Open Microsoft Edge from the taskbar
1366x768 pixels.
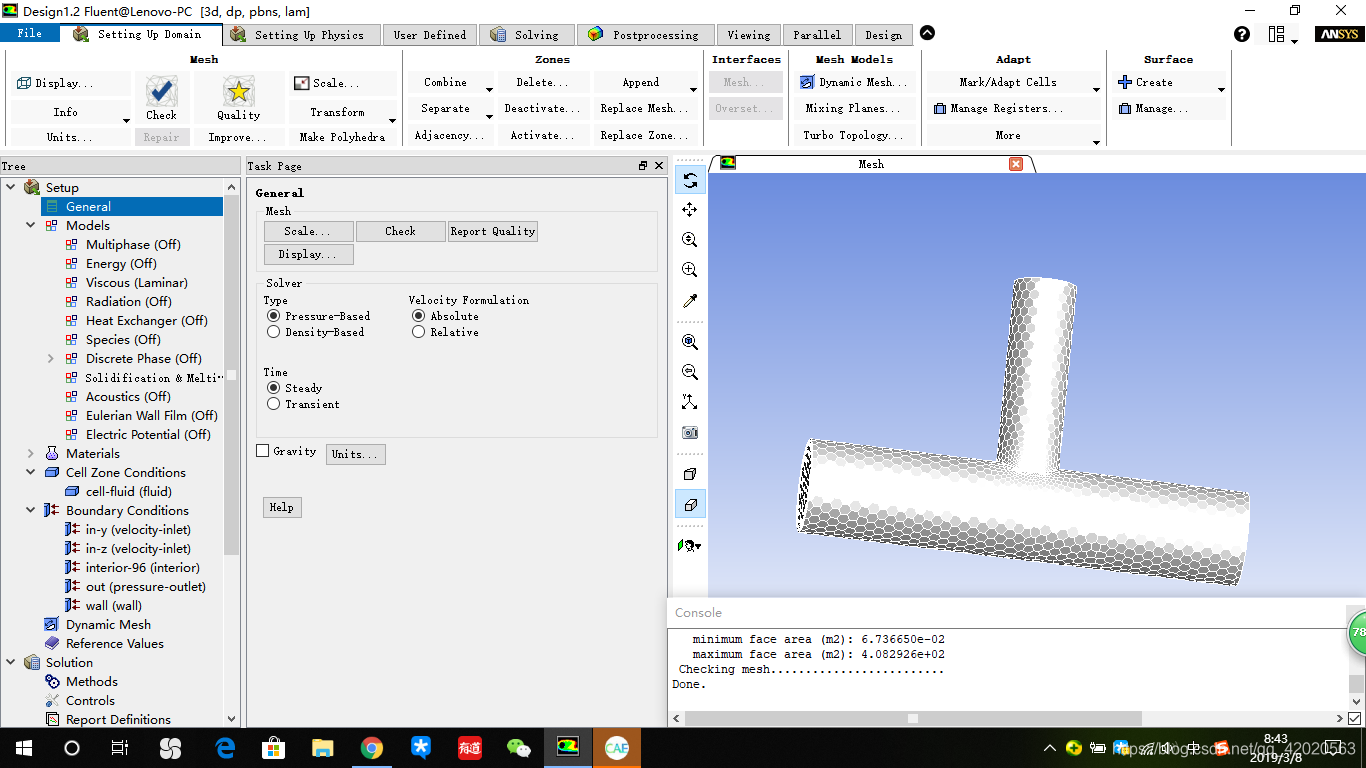point(225,747)
